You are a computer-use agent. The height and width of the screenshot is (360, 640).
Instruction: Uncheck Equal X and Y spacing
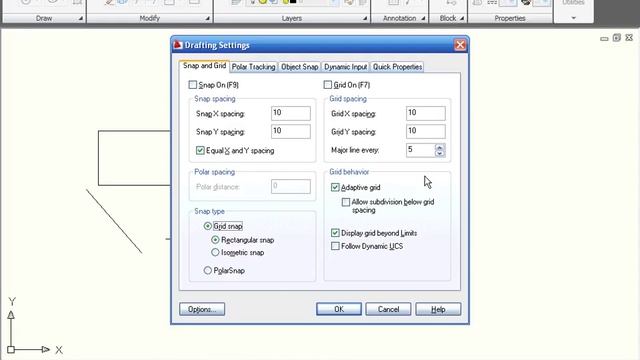(x=200, y=151)
